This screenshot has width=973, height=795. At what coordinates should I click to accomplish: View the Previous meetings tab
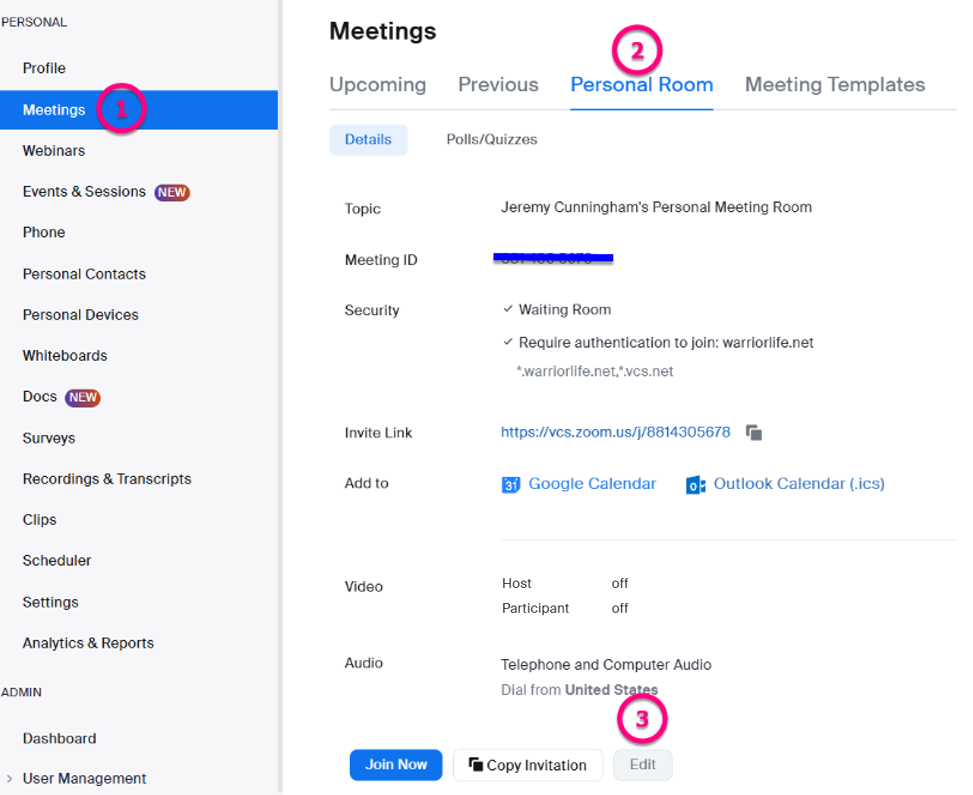pyautogui.click(x=498, y=85)
